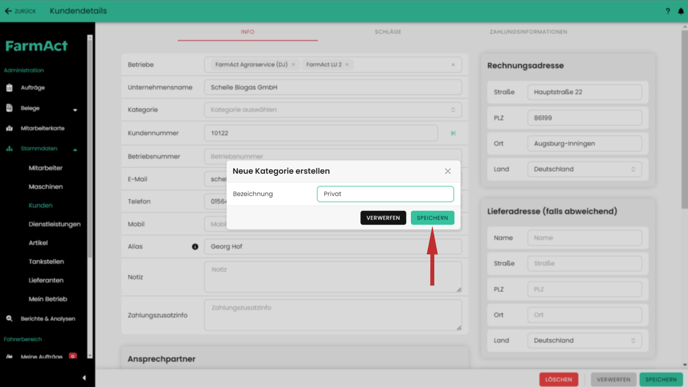Clear all Betriebe selections
688x387 pixels.
point(453,64)
